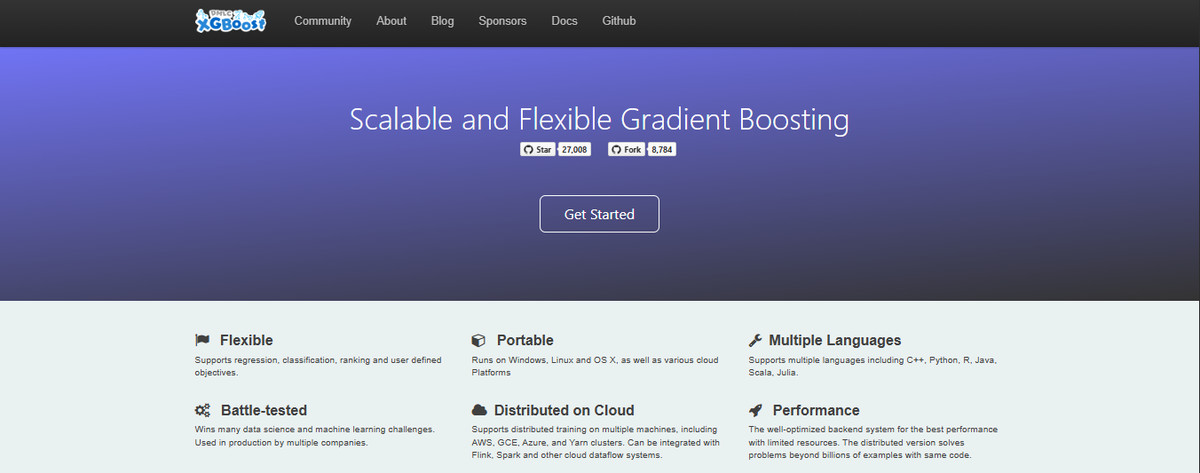
Task: Click the wrench icon beside Multiple Languages
Action: coord(755,340)
